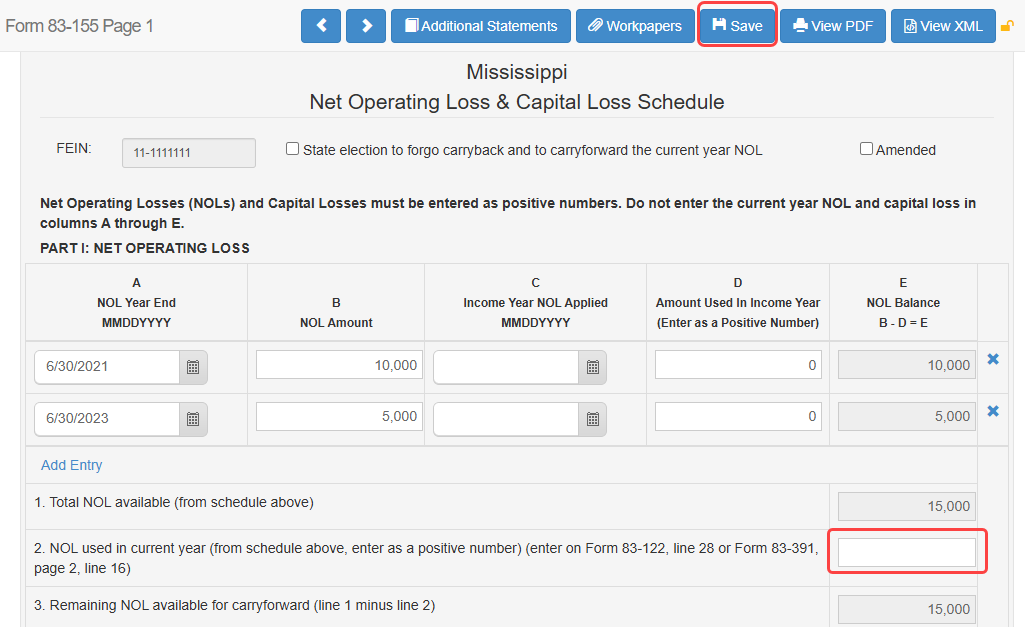1025x627 pixels.
Task: Click the orange unlock padlock icon
Action: [x=1007, y=26]
